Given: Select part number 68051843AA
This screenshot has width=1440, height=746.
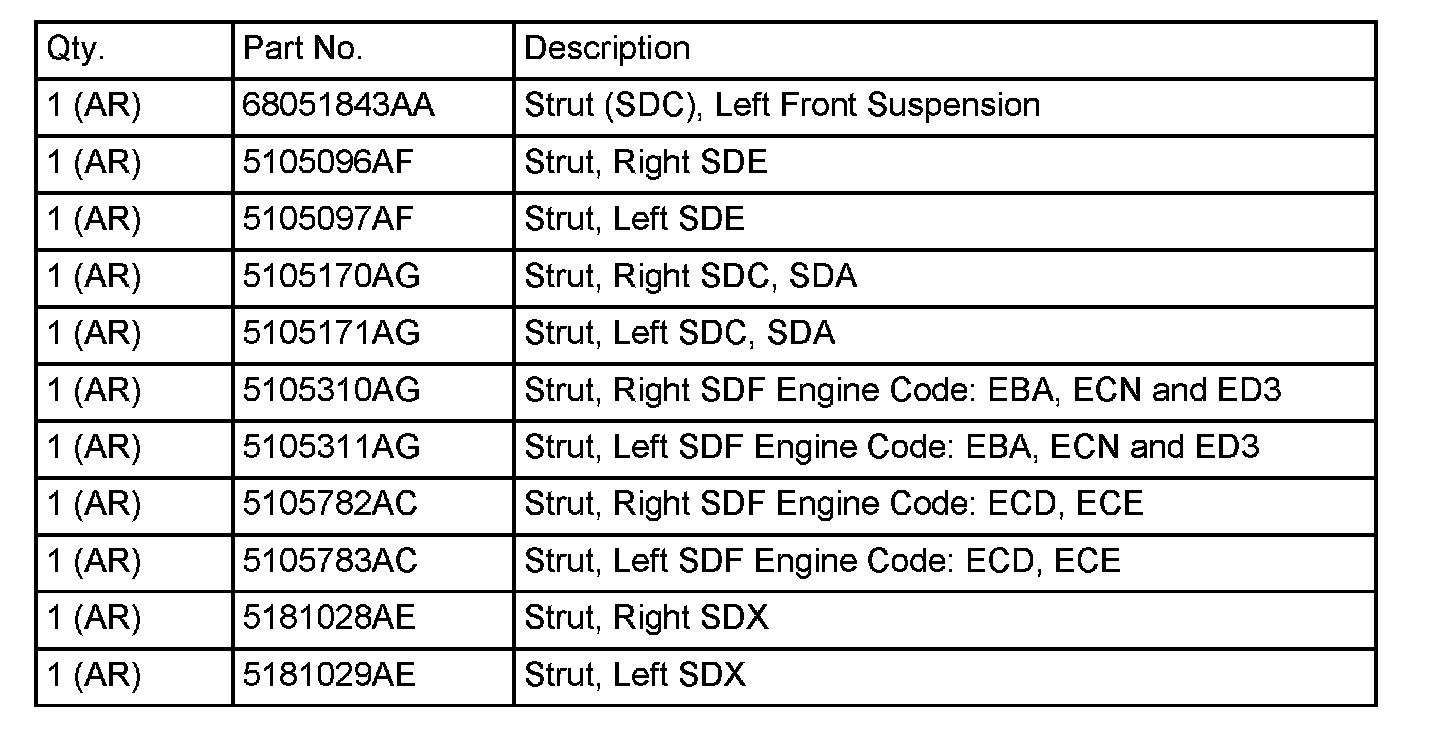Looking at the screenshot, I should point(339,105).
